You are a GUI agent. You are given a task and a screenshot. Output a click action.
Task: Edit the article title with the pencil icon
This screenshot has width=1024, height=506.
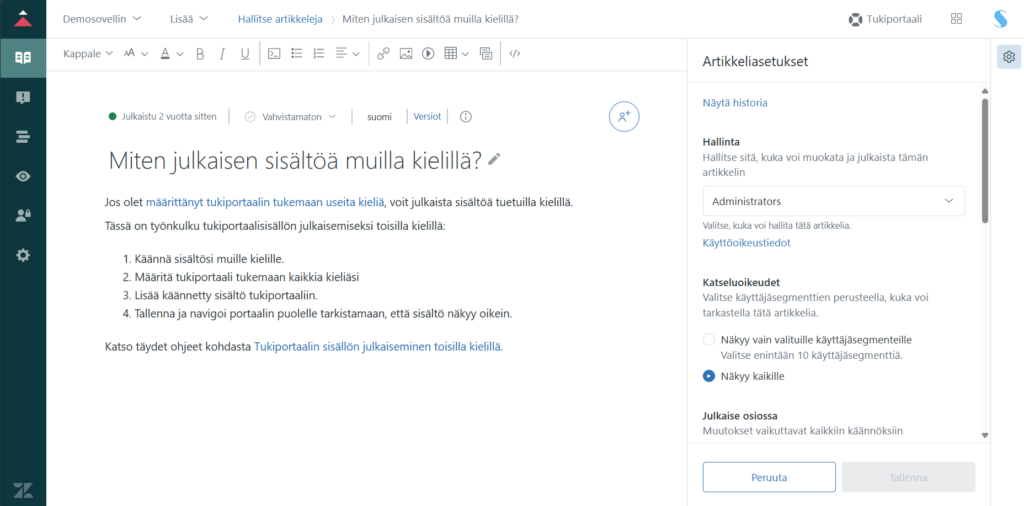point(494,159)
